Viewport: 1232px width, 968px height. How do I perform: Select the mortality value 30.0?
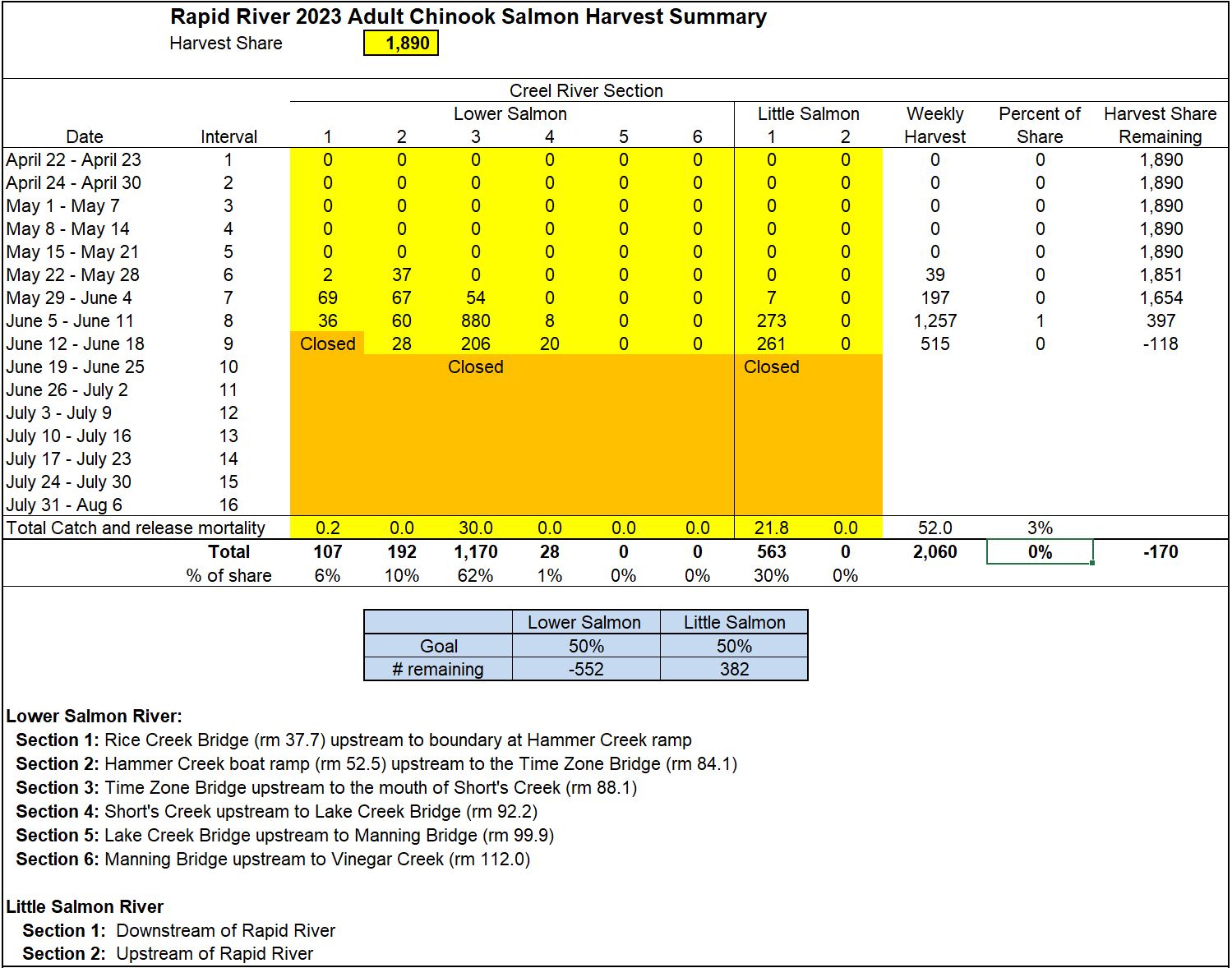(x=475, y=528)
